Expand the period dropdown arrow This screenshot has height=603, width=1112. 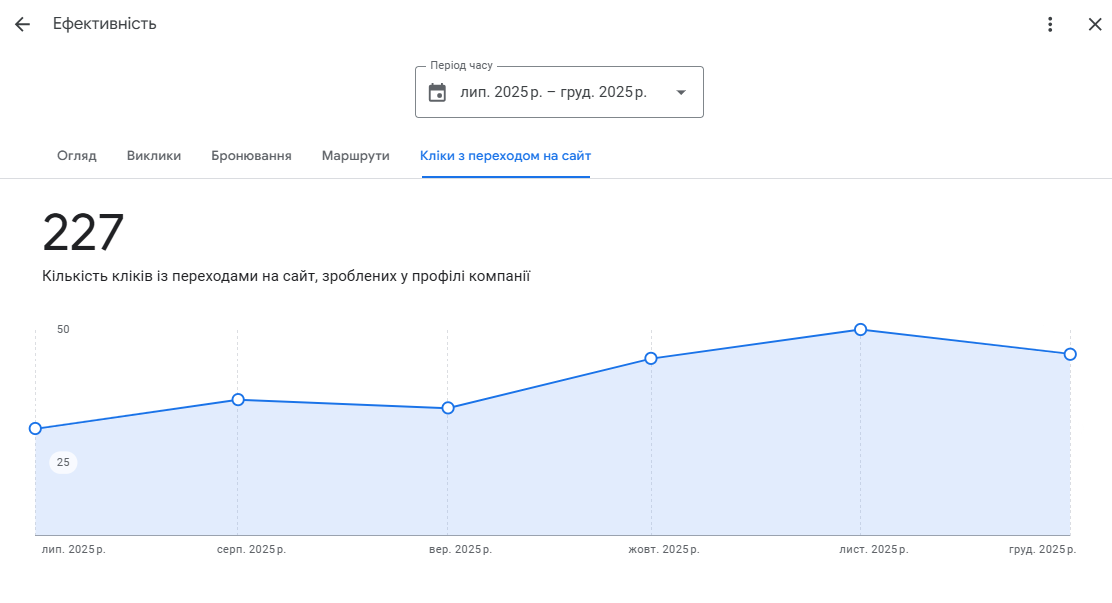tap(681, 92)
